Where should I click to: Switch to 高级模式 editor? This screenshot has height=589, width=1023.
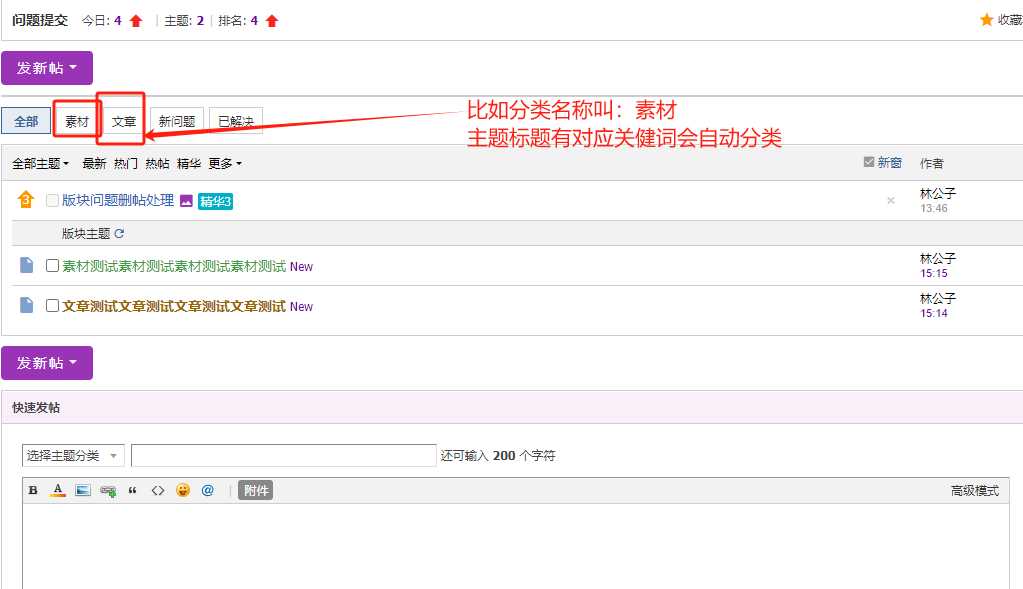tap(975, 491)
